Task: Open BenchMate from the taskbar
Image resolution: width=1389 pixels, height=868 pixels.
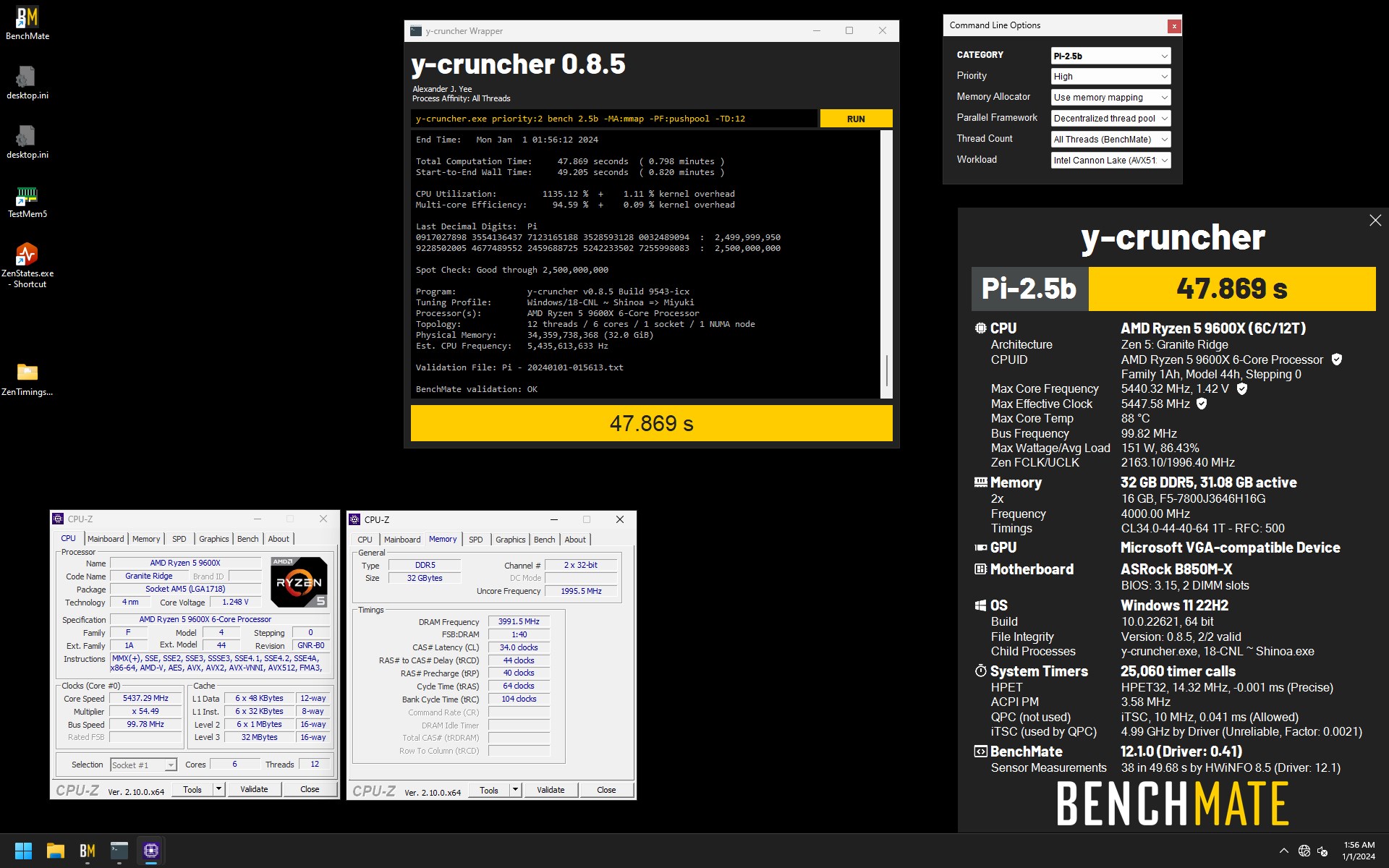Action: pos(88,851)
